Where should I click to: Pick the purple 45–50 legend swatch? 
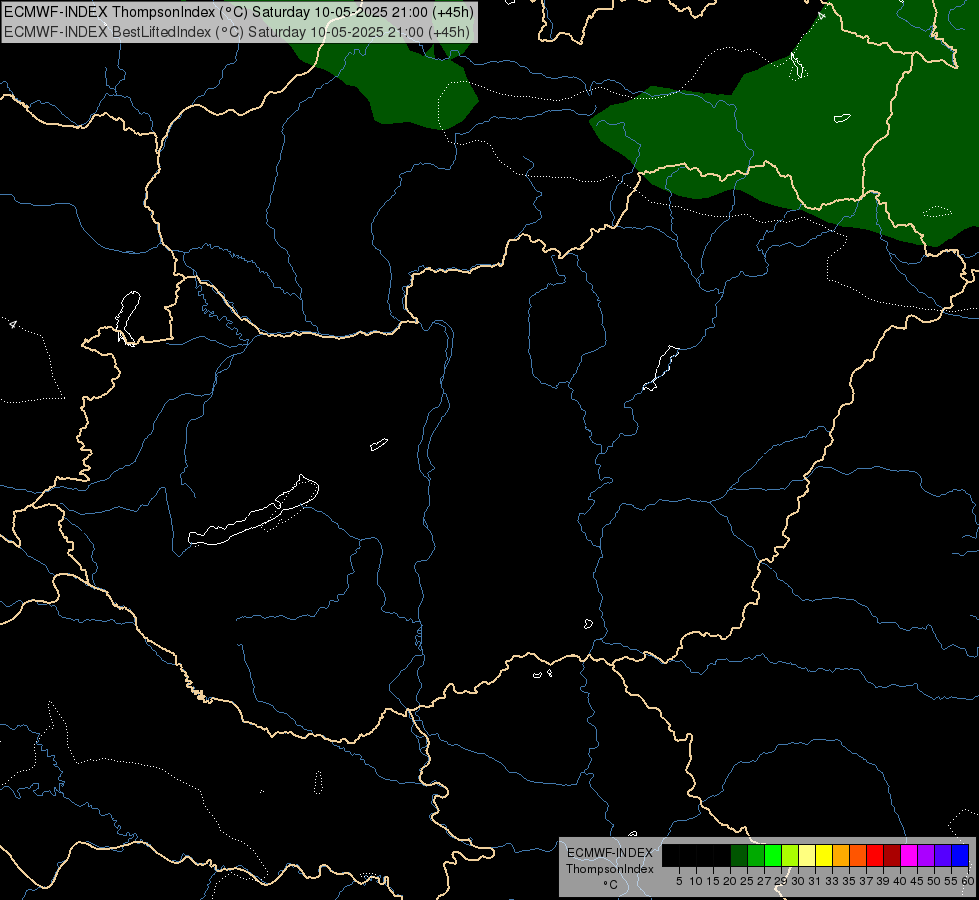point(926,855)
